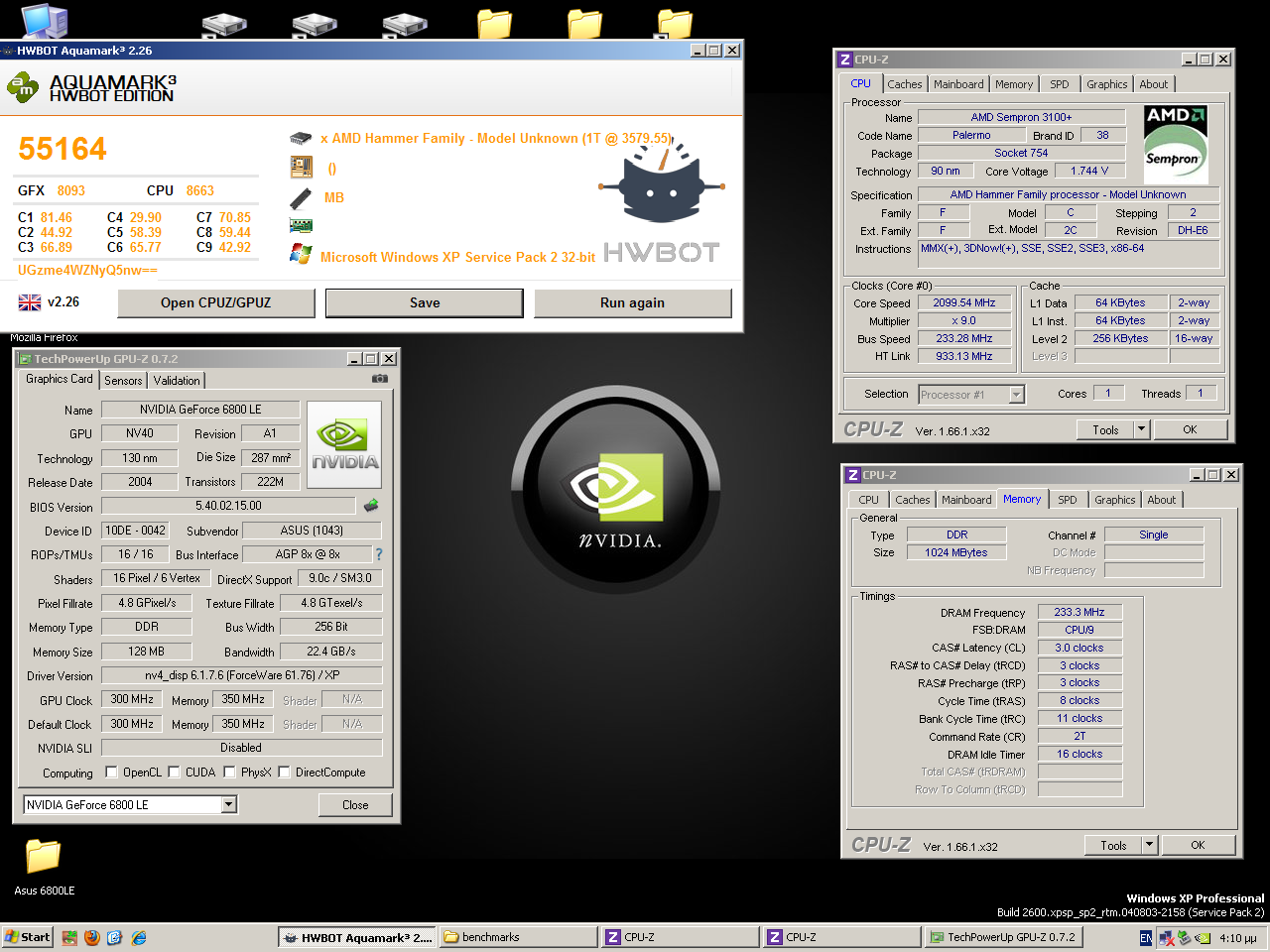This screenshot has height=952, width=1270.
Task: Click the HWBOT Aquamark3 taskbar button
Action: (x=356, y=937)
